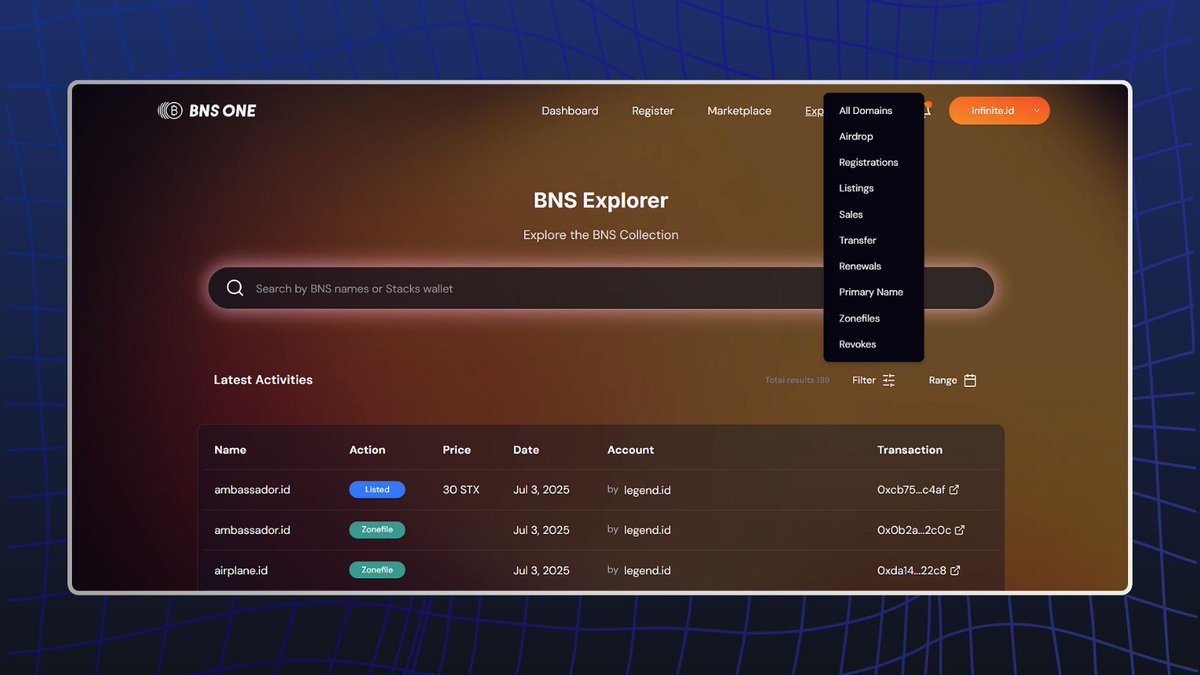
Task: Click the Transaction column header
Action: click(910, 450)
